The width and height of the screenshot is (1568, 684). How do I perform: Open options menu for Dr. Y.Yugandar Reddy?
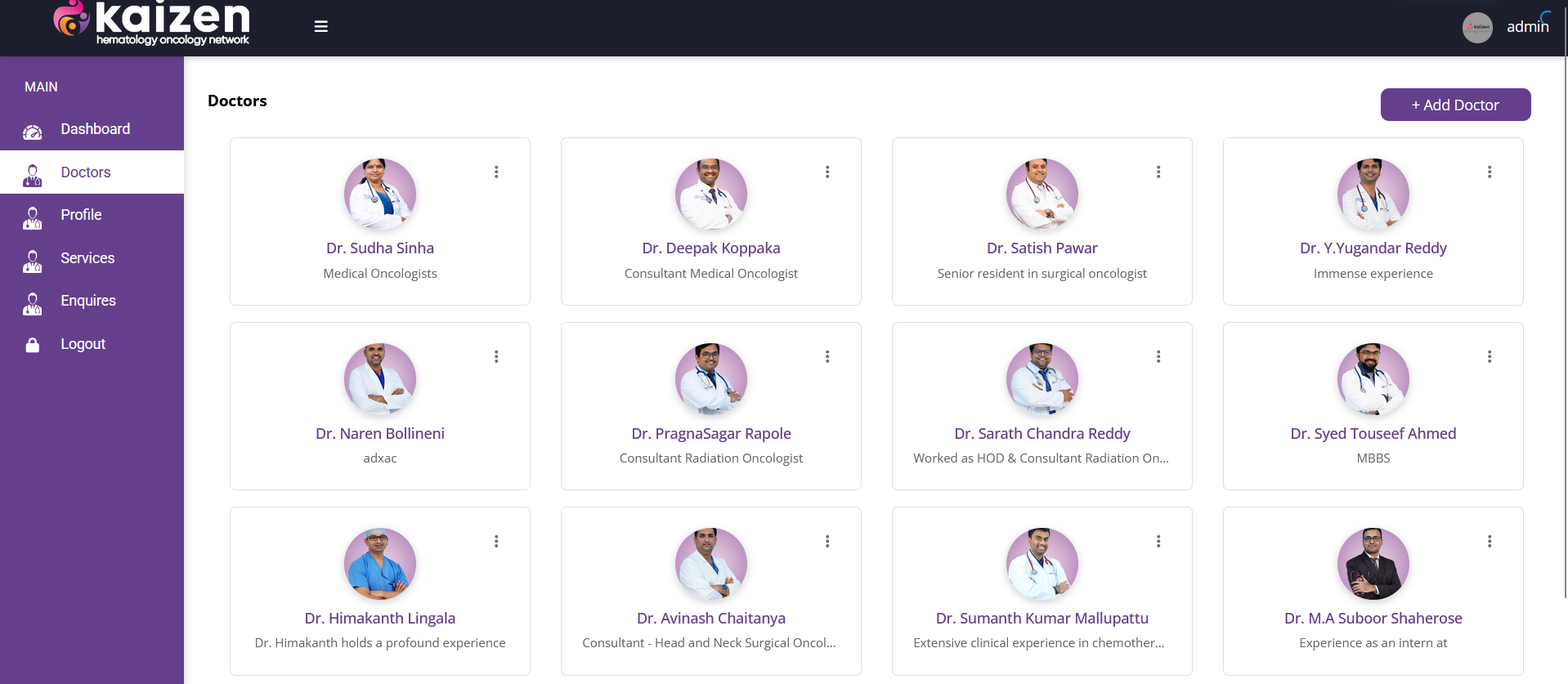(x=1490, y=172)
